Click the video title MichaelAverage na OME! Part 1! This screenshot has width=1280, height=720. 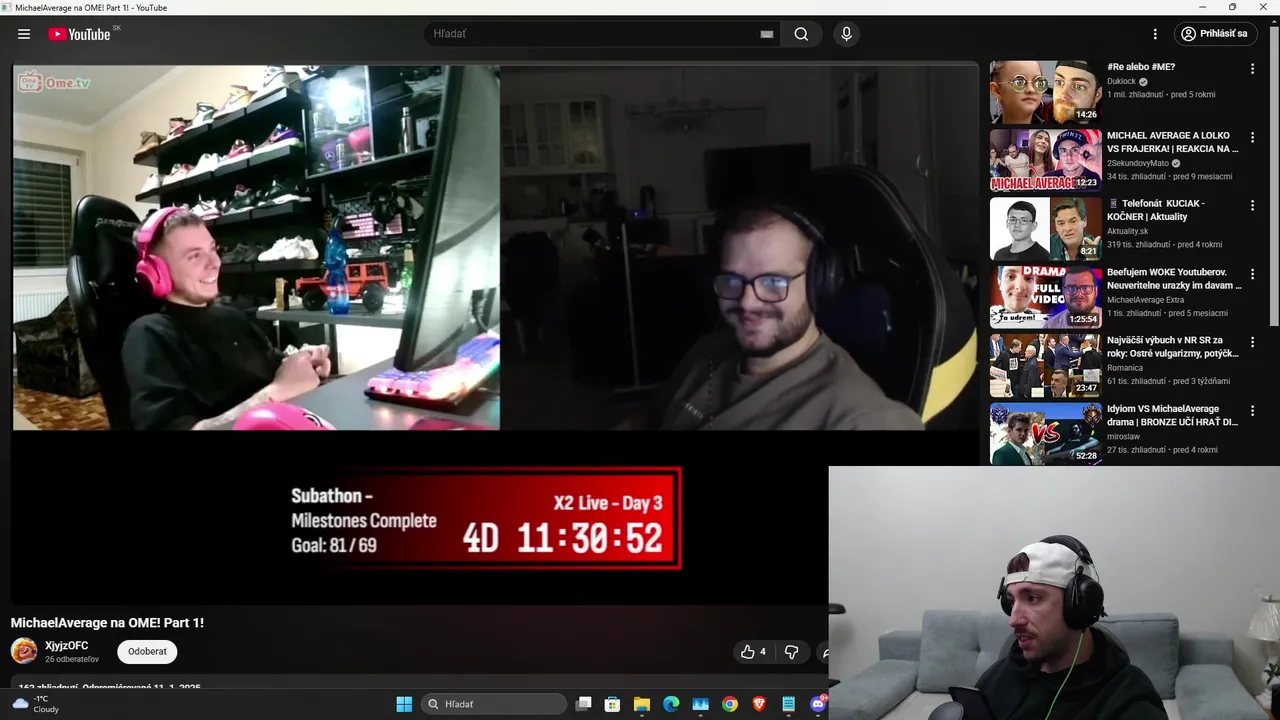[107, 623]
